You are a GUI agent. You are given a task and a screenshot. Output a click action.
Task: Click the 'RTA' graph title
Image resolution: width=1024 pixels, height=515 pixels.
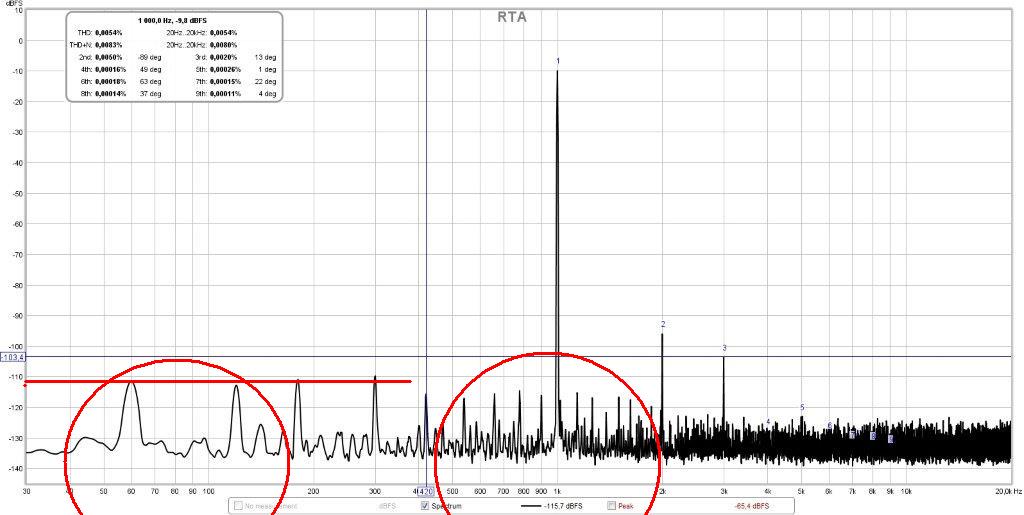(512, 18)
